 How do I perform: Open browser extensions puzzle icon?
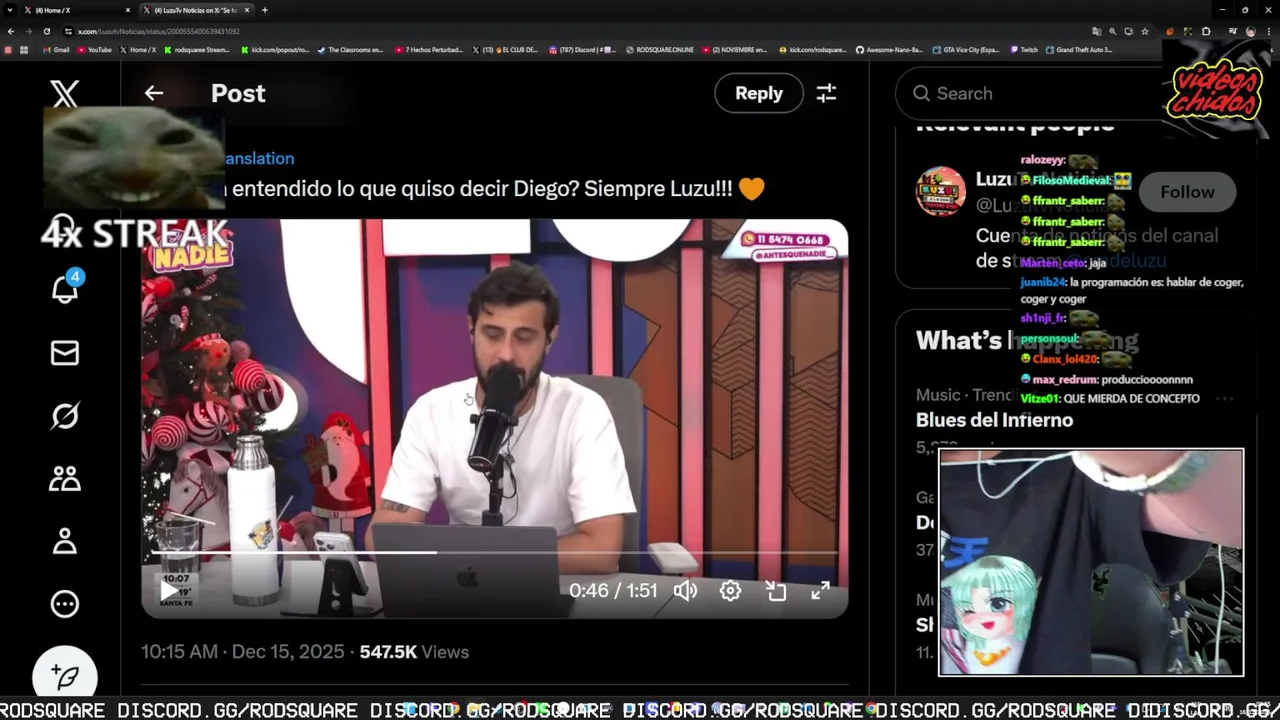[1206, 31]
